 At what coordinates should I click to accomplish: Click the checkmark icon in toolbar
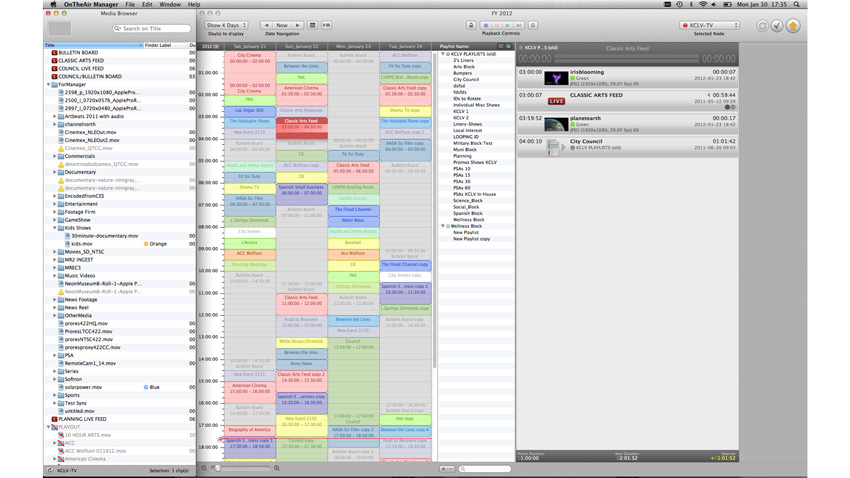[x=777, y=26]
